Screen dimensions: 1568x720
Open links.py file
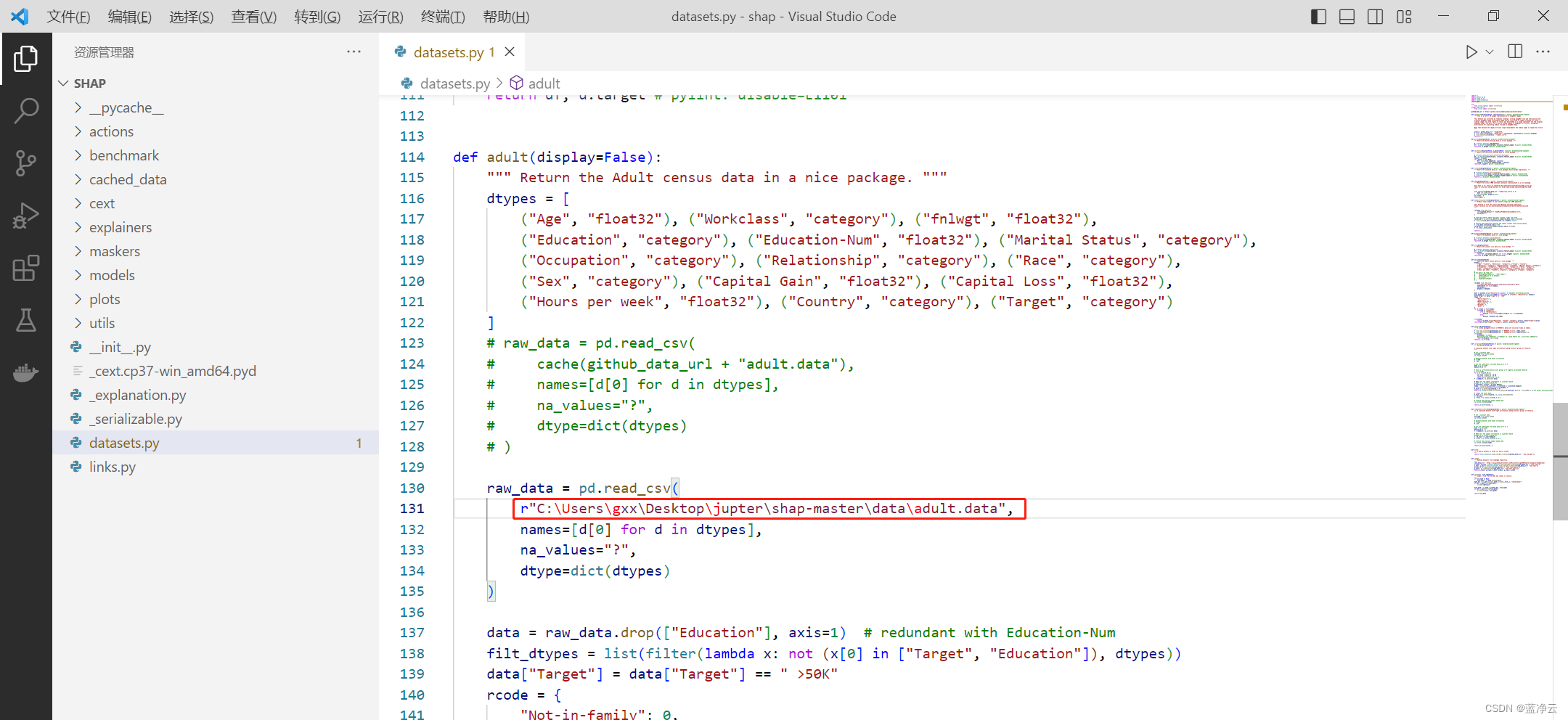(x=216, y=467)
